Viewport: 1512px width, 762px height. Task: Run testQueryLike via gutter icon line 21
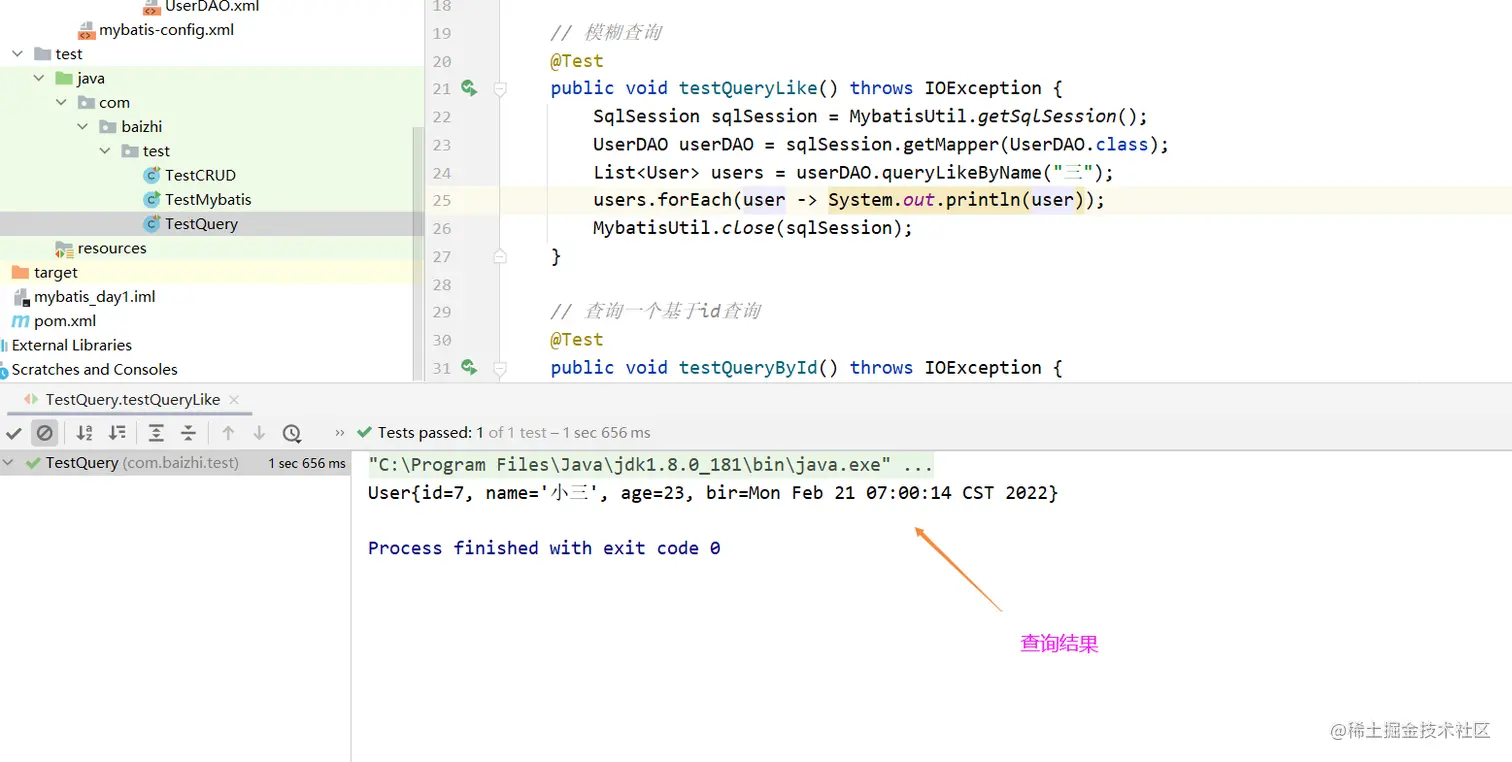(x=469, y=89)
